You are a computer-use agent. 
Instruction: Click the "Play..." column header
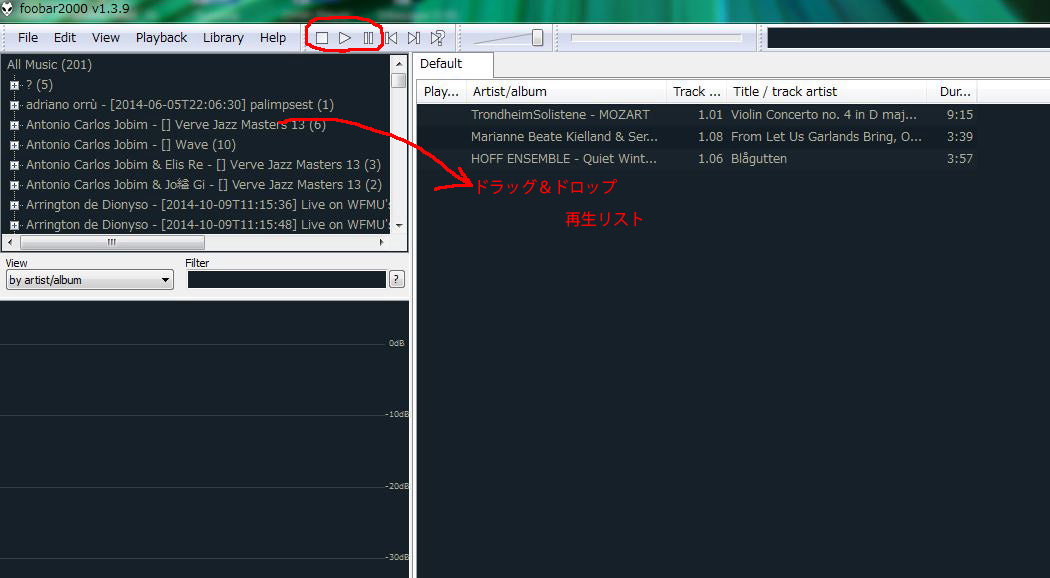click(x=441, y=92)
